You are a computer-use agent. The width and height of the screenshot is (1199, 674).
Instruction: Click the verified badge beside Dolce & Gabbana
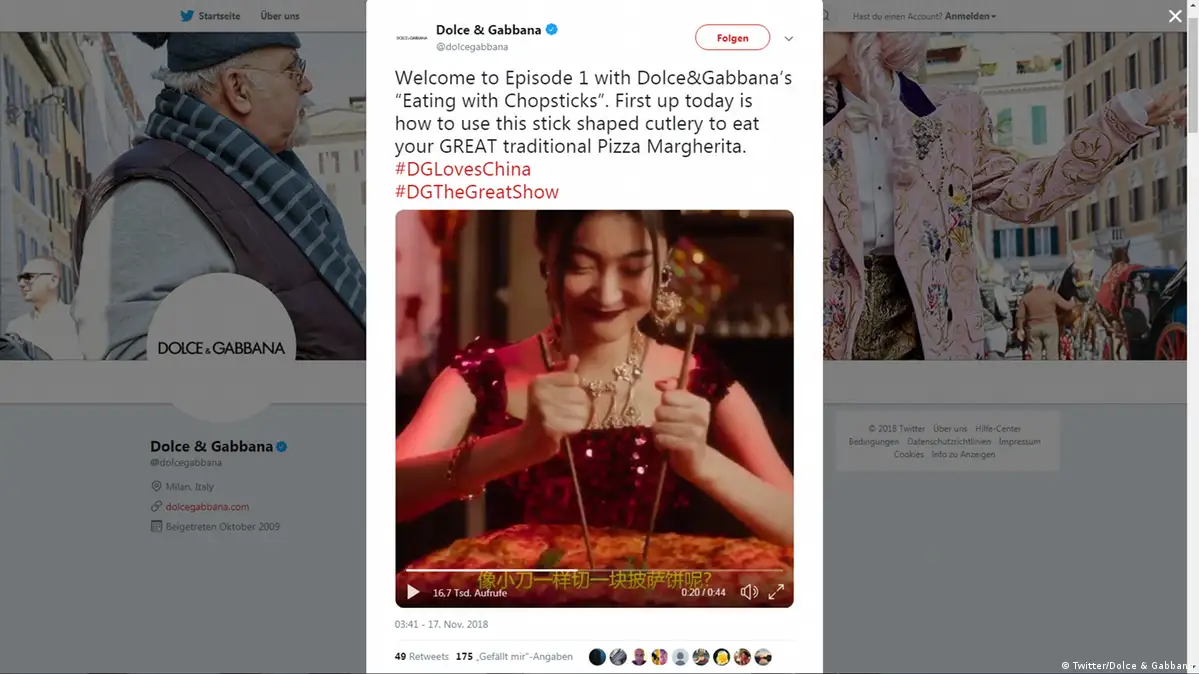click(x=552, y=30)
